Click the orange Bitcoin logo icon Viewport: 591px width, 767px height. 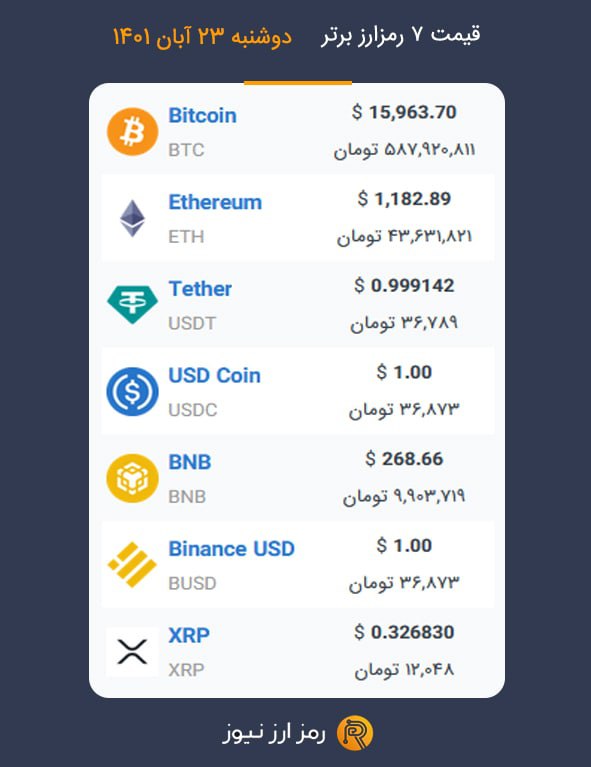click(132, 132)
